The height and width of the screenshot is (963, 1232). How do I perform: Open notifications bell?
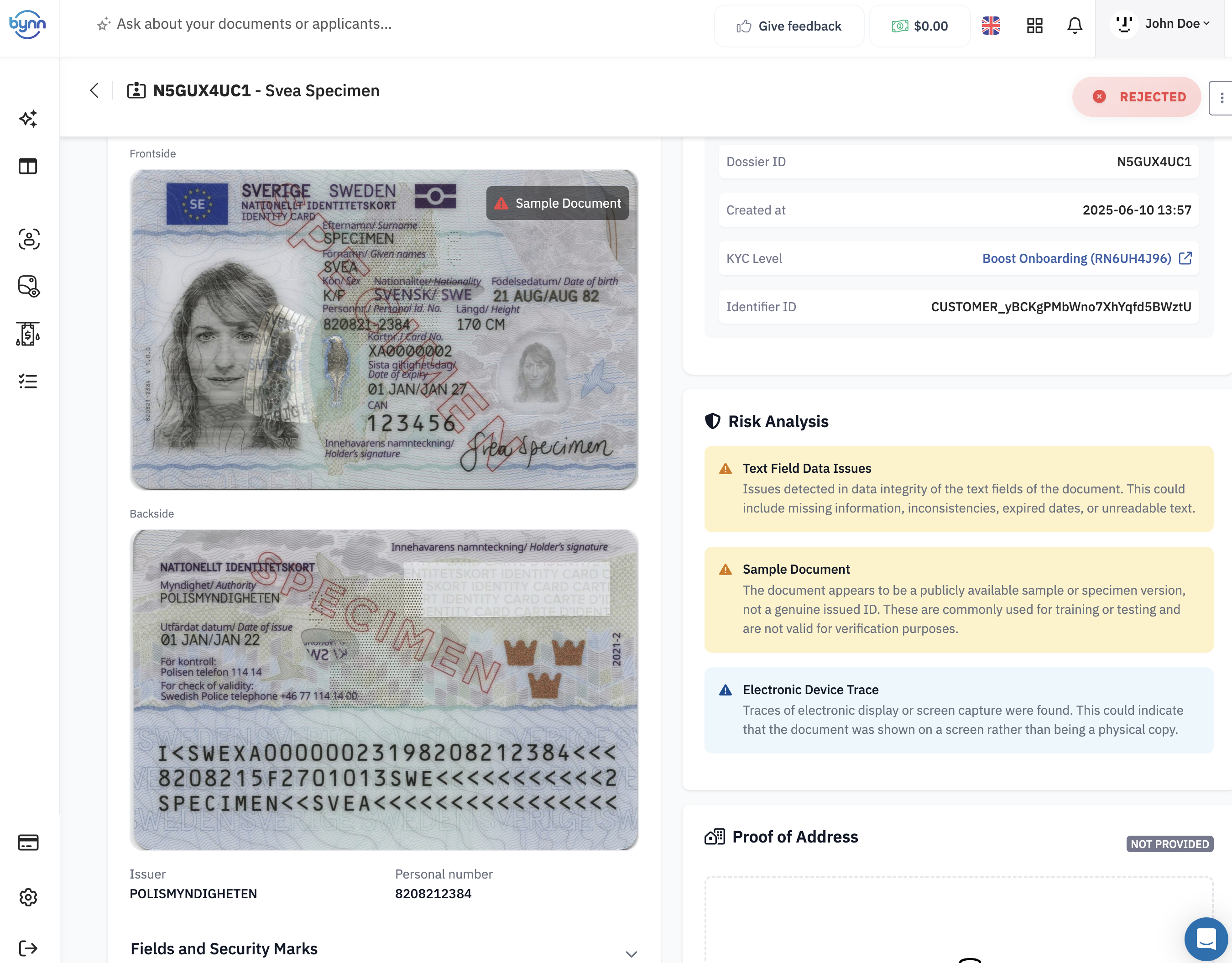click(x=1075, y=26)
